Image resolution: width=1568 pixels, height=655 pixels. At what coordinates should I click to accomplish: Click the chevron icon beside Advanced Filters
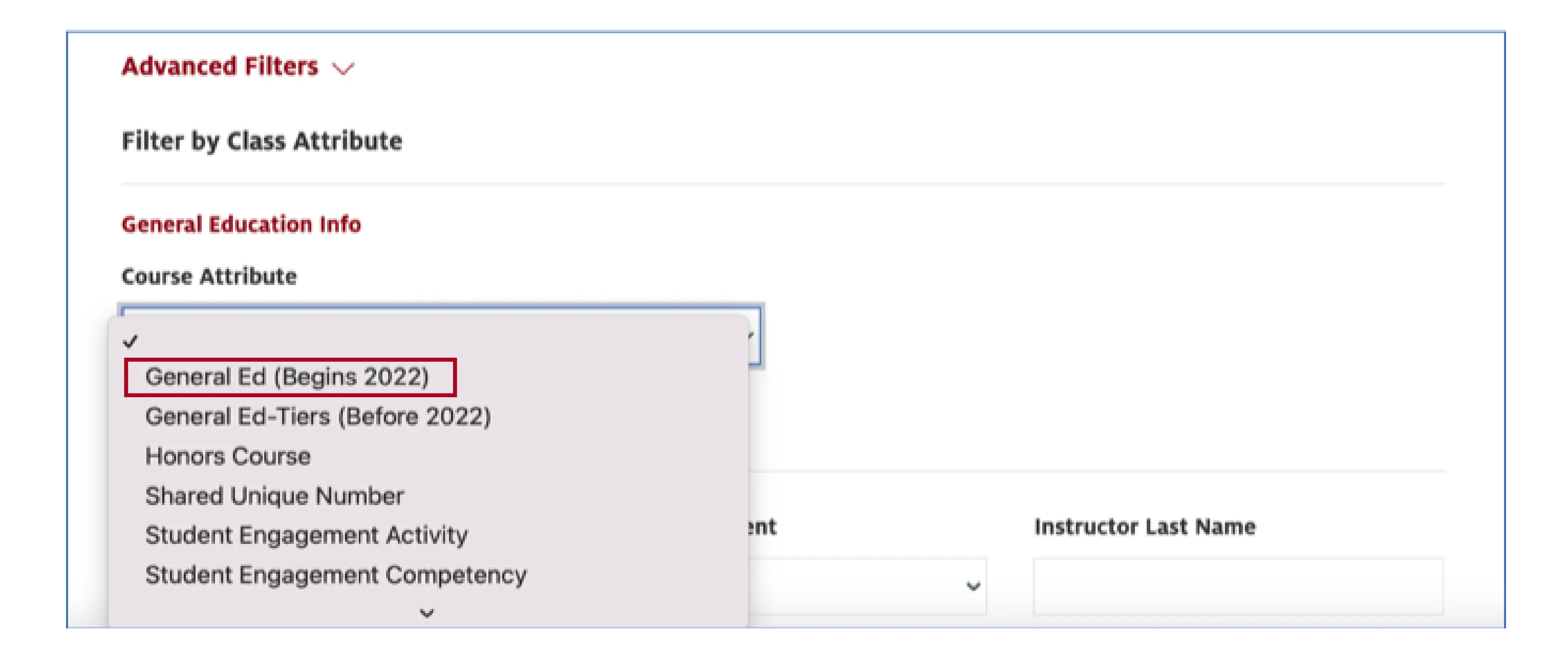pyautogui.click(x=342, y=69)
